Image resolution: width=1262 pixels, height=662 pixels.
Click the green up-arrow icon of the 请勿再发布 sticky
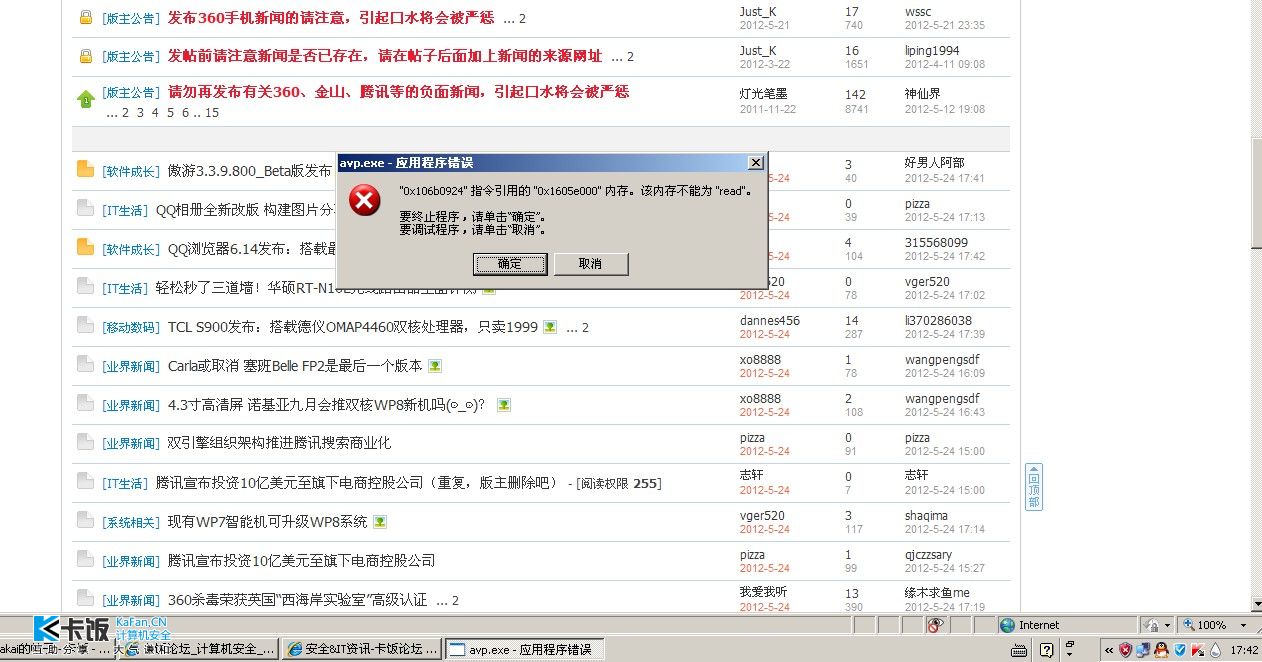[86, 99]
